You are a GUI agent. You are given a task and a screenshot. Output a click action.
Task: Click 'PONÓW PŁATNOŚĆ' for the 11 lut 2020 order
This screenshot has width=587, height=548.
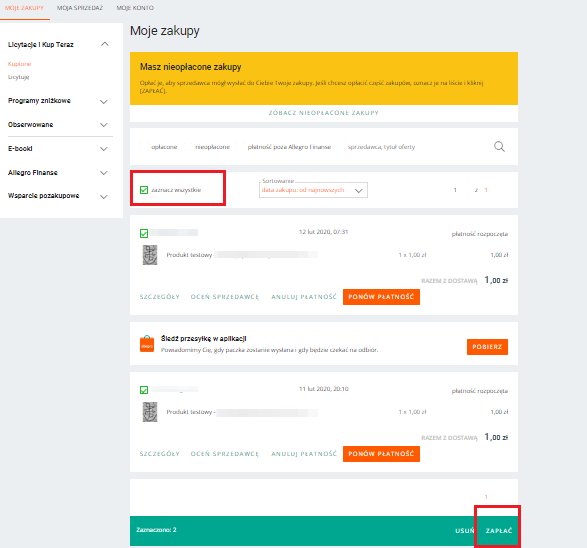pyautogui.click(x=381, y=454)
